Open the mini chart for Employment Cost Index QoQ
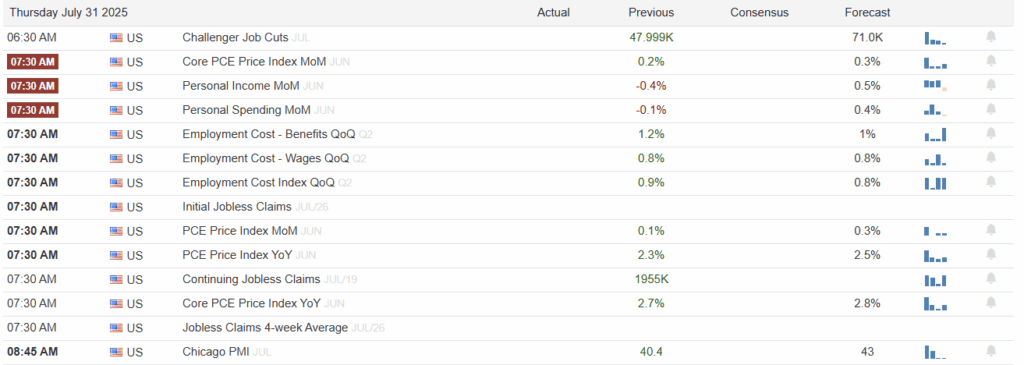Screen dimensions: 1024x365 [935, 182]
